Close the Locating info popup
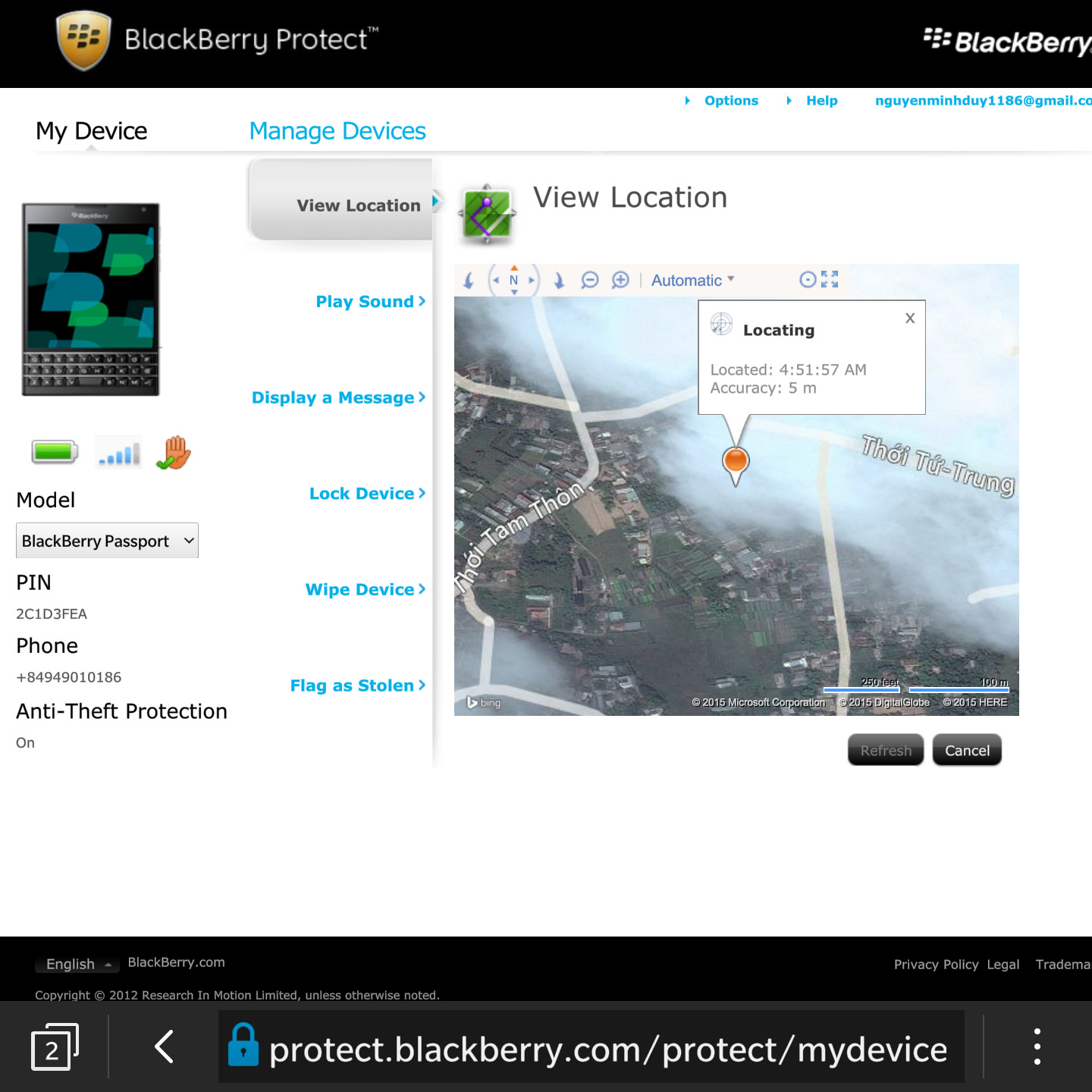Image resolution: width=1092 pixels, height=1092 pixels. coord(910,318)
